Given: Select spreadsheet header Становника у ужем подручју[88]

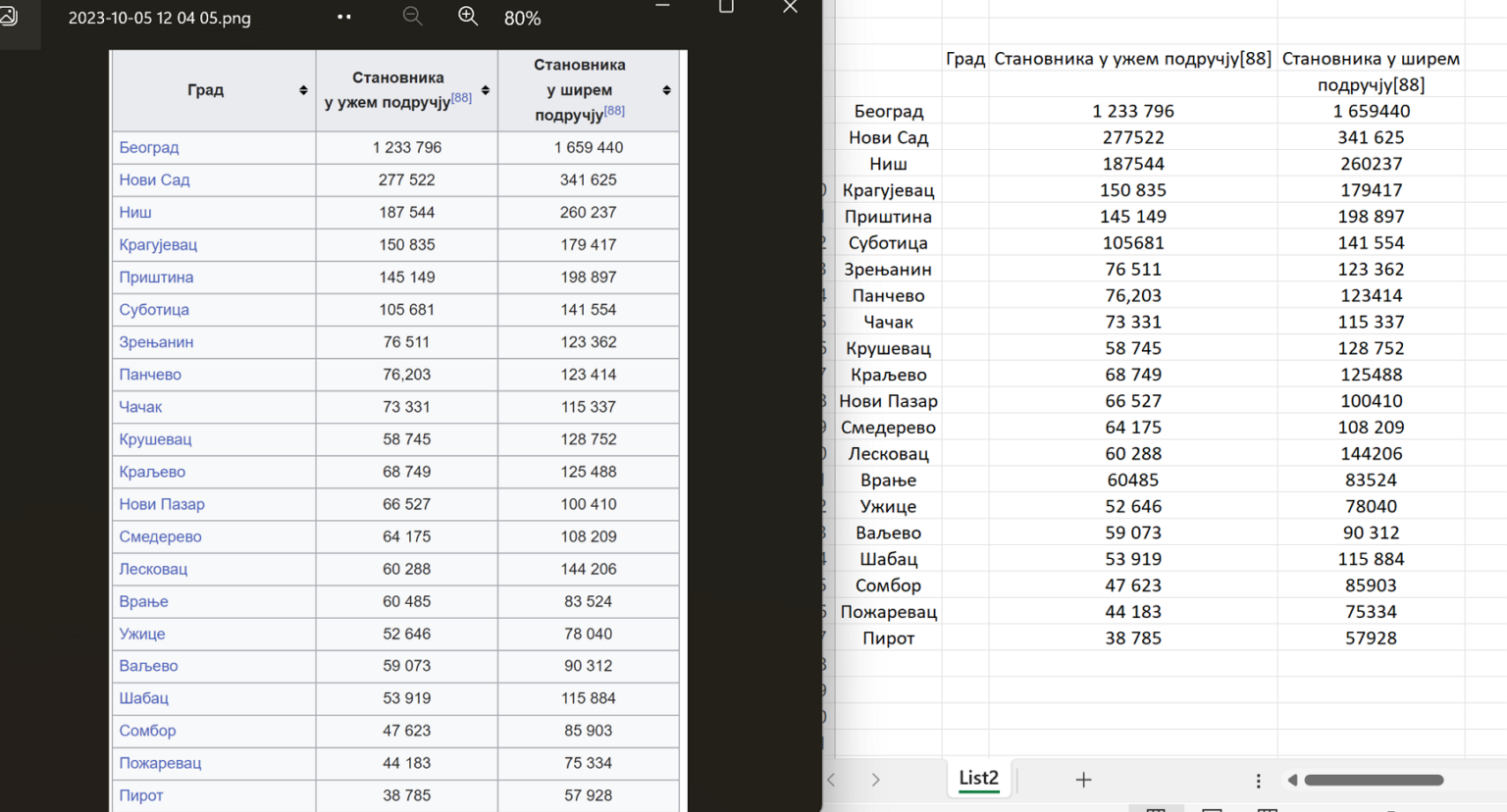Looking at the screenshot, I should pos(1133,59).
